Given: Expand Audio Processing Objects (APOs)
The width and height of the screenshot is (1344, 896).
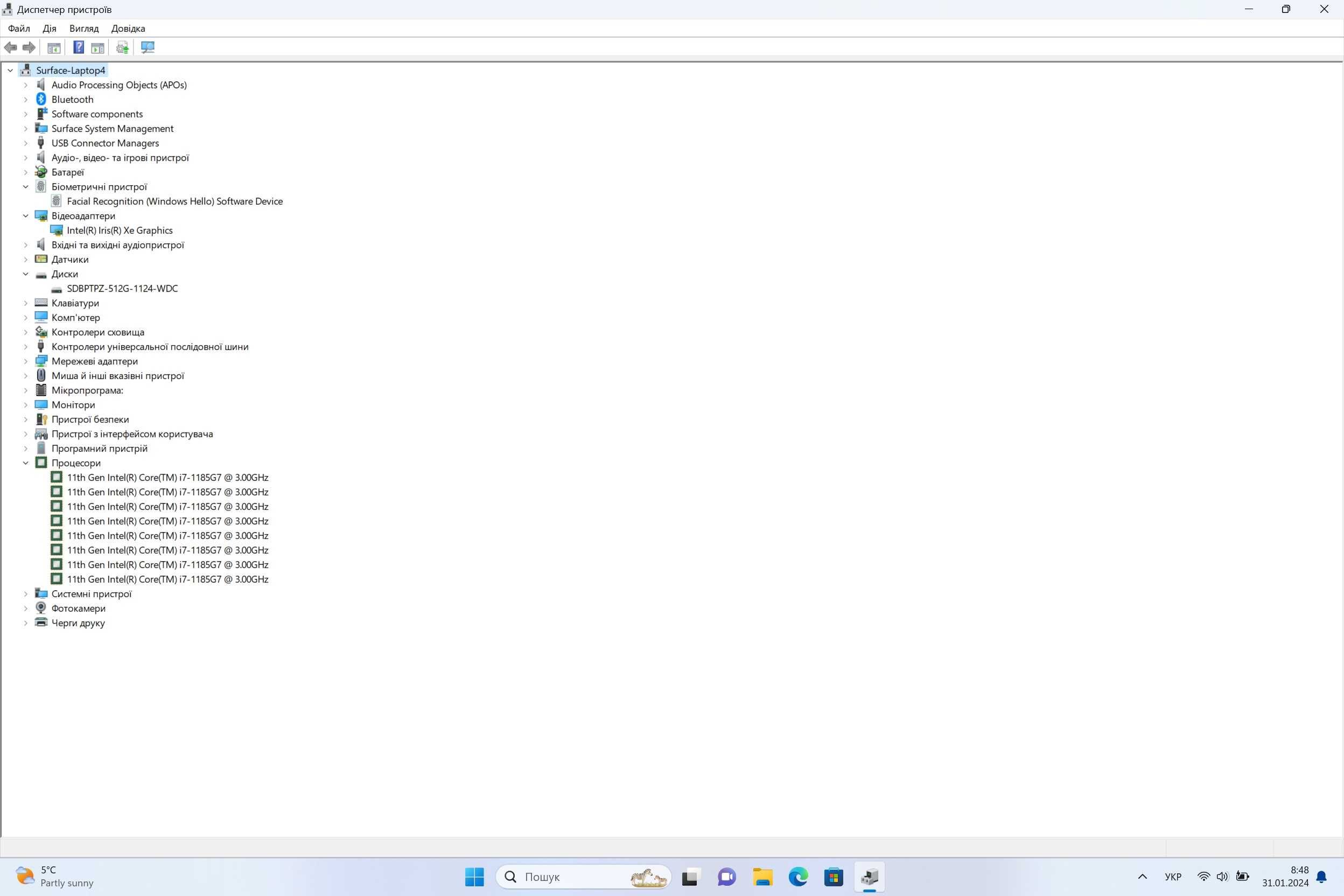Looking at the screenshot, I should click(x=25, y=85).
